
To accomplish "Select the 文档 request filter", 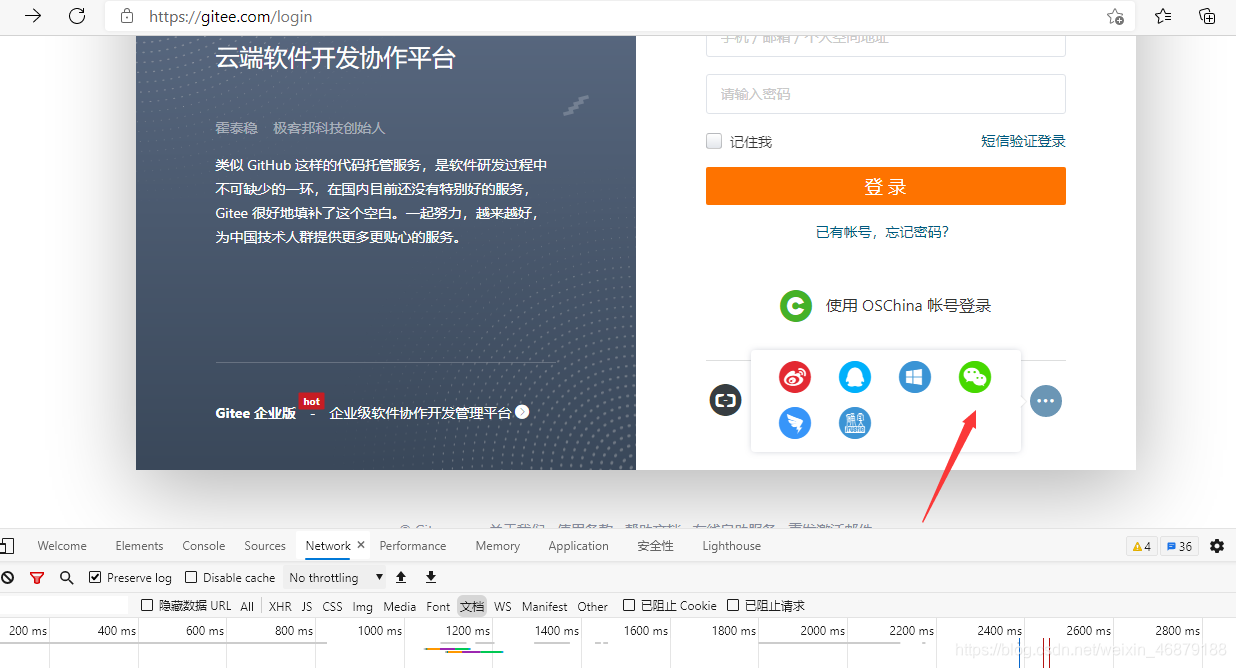I will (x=472, y=606).
